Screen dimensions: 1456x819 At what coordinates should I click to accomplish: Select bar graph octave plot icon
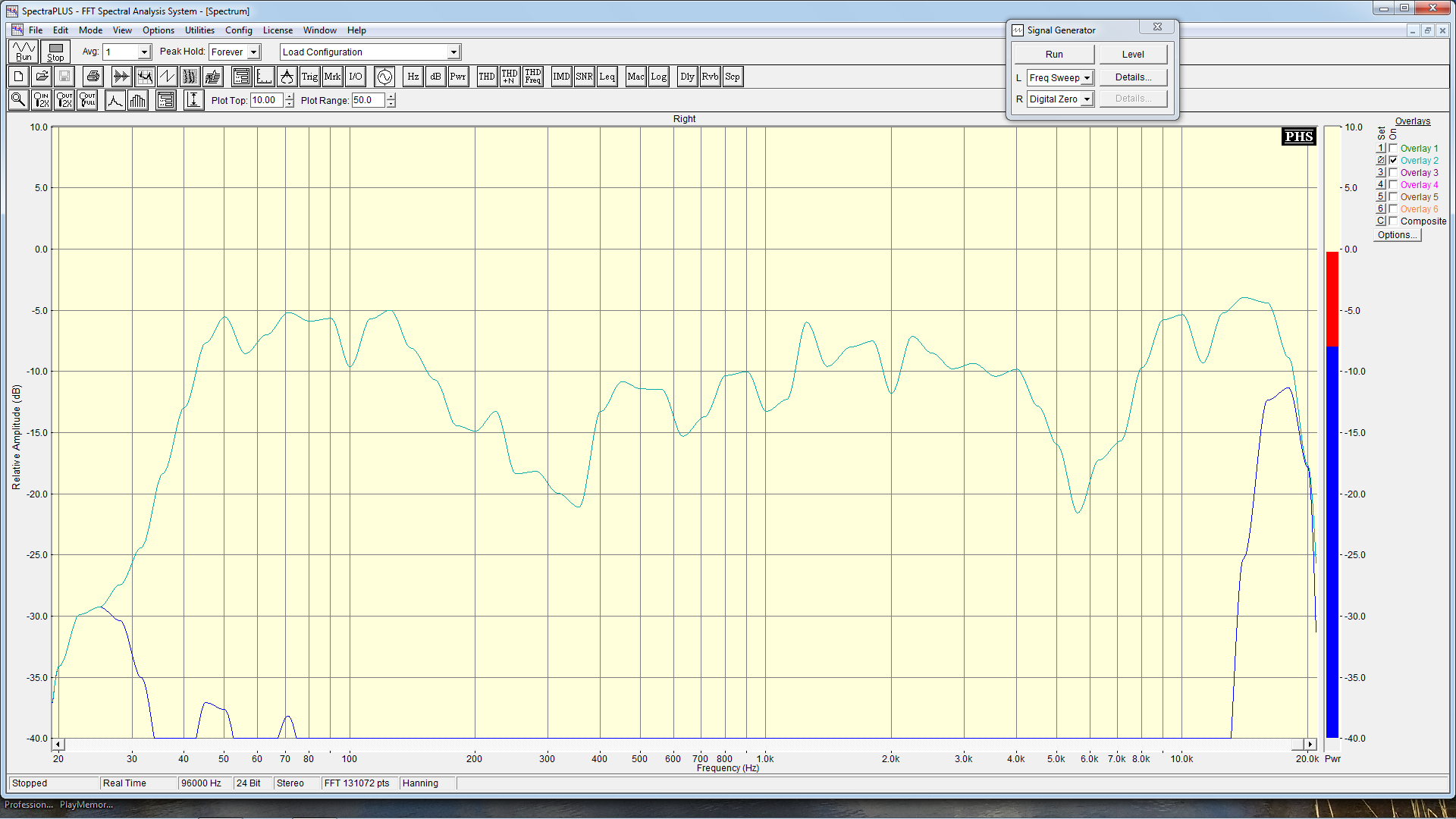(137, 100)
